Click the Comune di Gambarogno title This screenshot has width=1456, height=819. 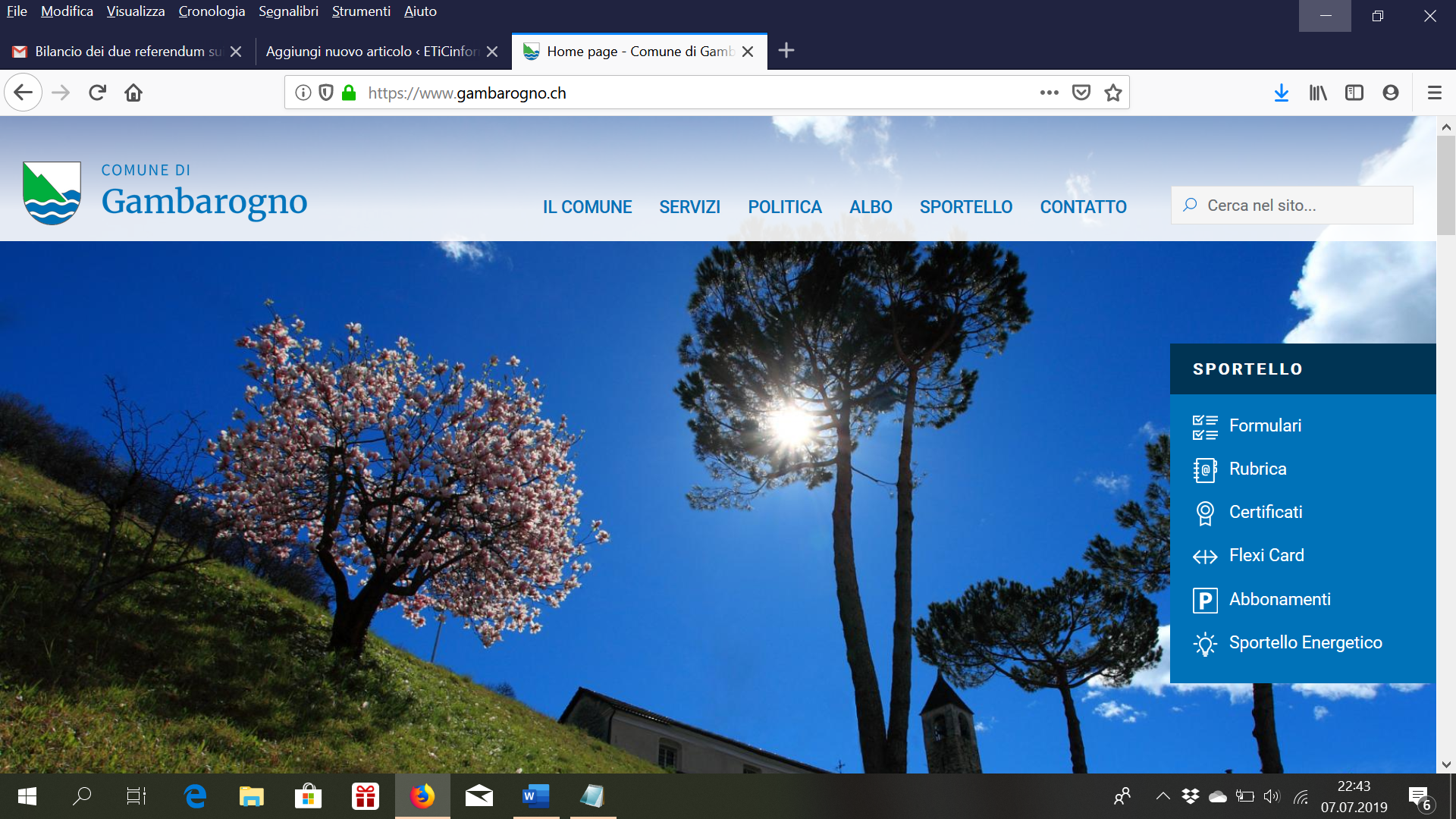[204, 192]
